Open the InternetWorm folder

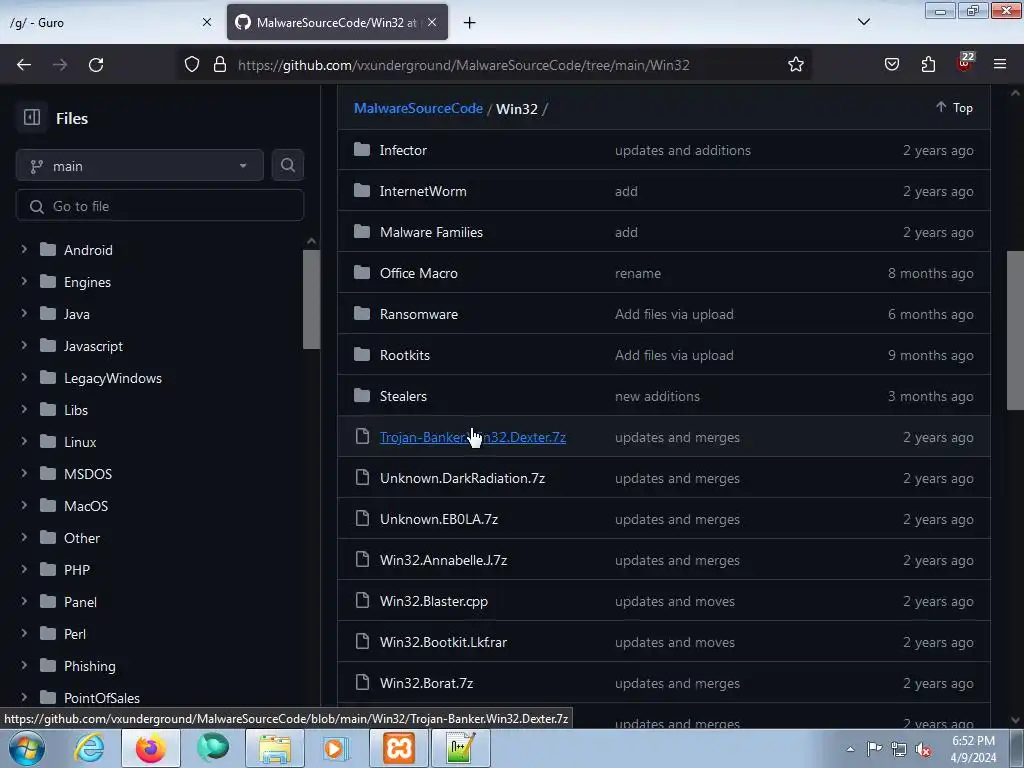(x=423, y=191)
